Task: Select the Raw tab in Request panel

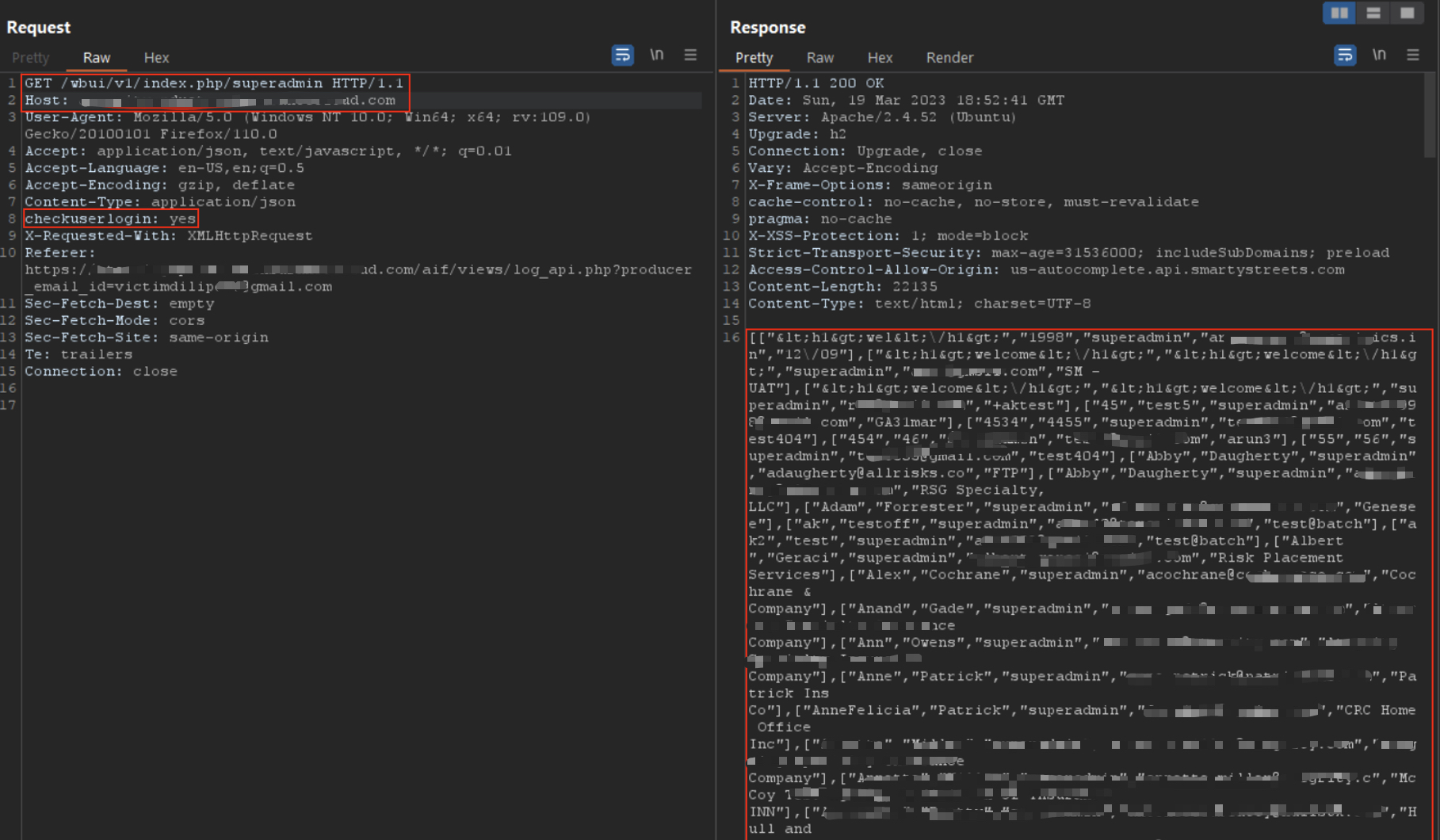Action: click(97, 58)
